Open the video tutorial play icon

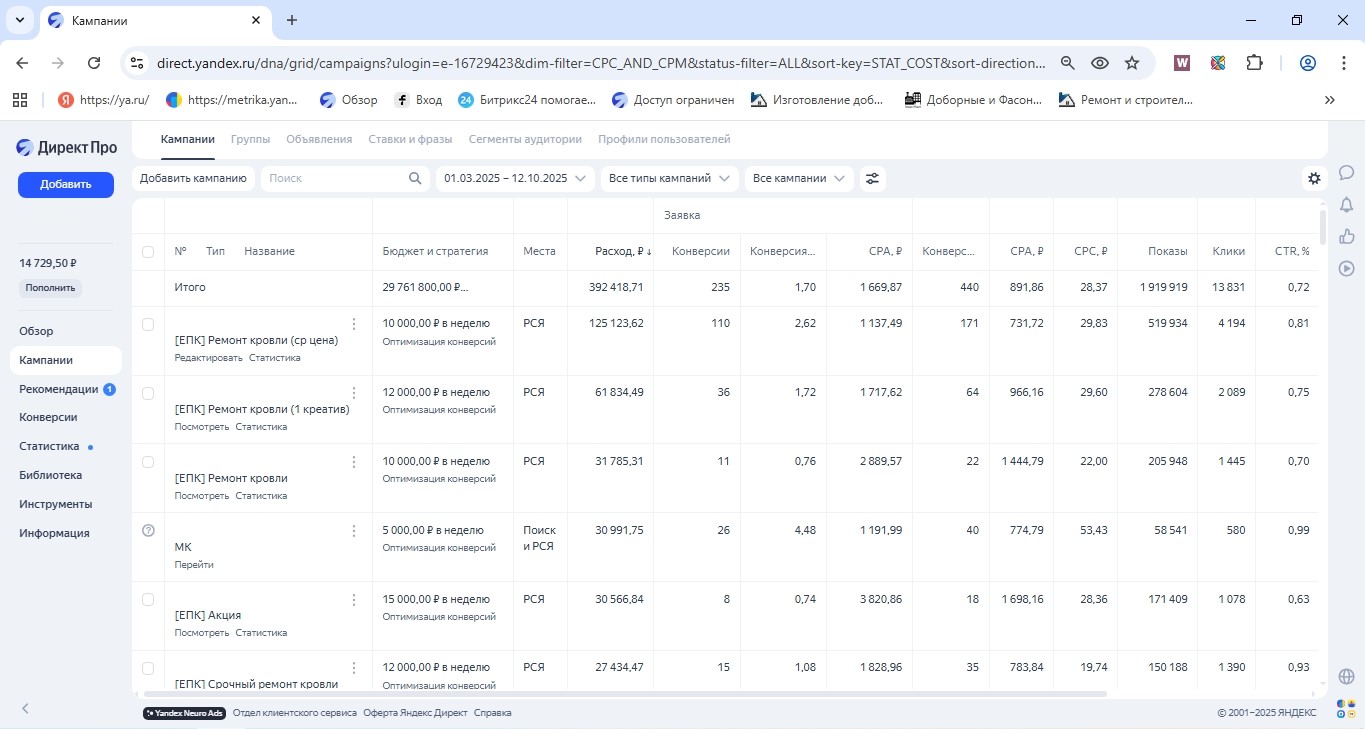pos(1346,268)
